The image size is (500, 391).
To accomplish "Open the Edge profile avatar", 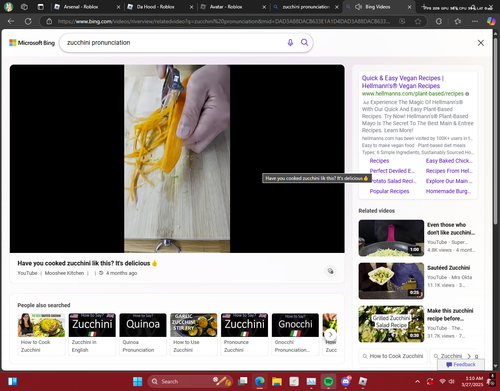I will (8, 7).
